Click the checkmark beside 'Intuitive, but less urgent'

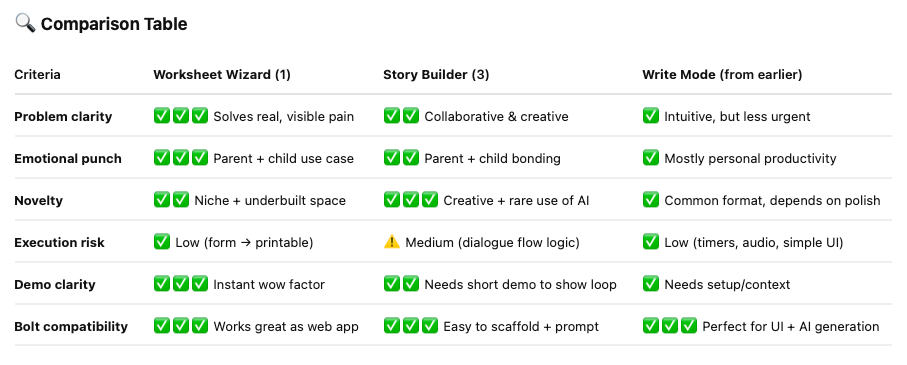[x=651, y=116]
